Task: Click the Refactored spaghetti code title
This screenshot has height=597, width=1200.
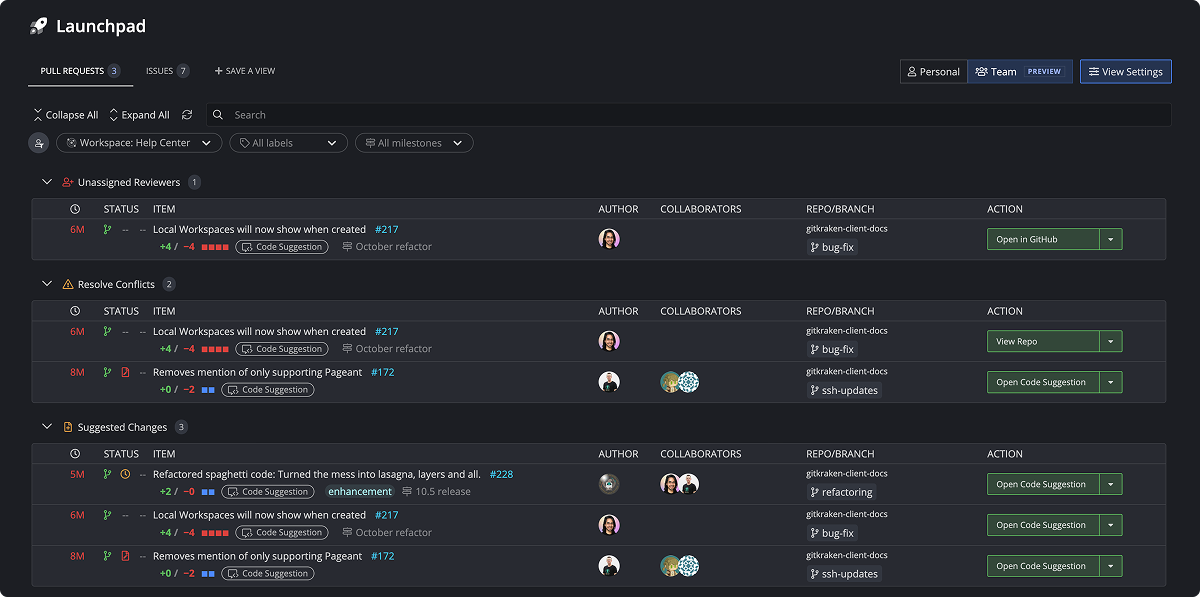Action: pyautogui.click(x=316, y=474)
